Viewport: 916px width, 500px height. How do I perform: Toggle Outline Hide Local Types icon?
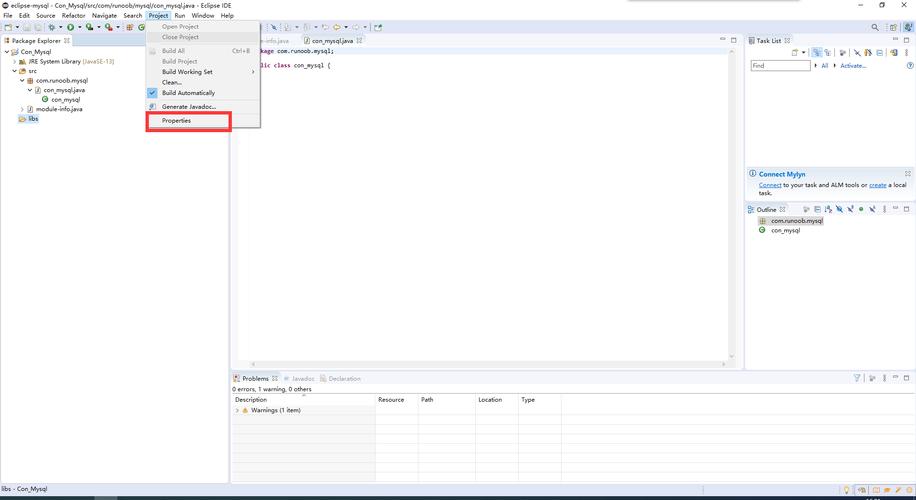[872, 209]
